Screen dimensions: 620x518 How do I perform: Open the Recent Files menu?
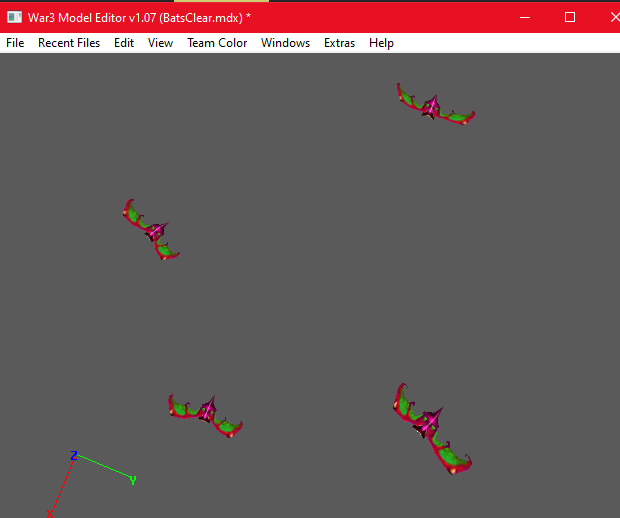tap(69, 43)
